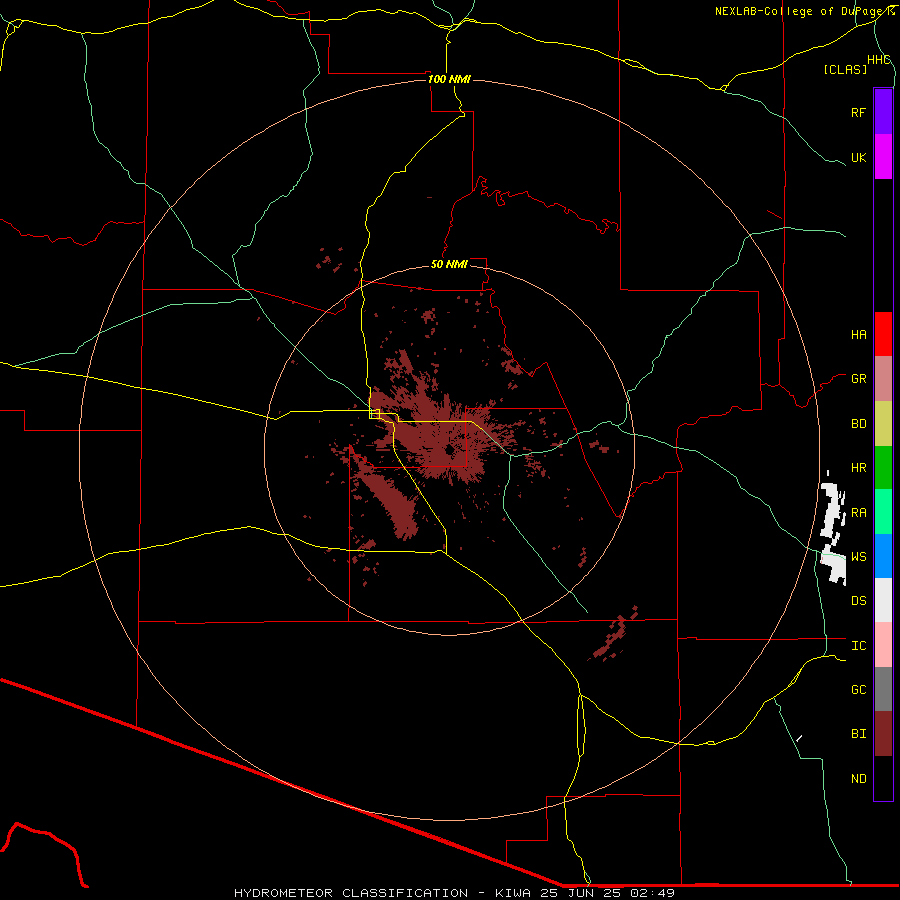Click the BI brown legend swatch
Image resolution: width=900 pixels, height=900 pixels.
point(883,734)
